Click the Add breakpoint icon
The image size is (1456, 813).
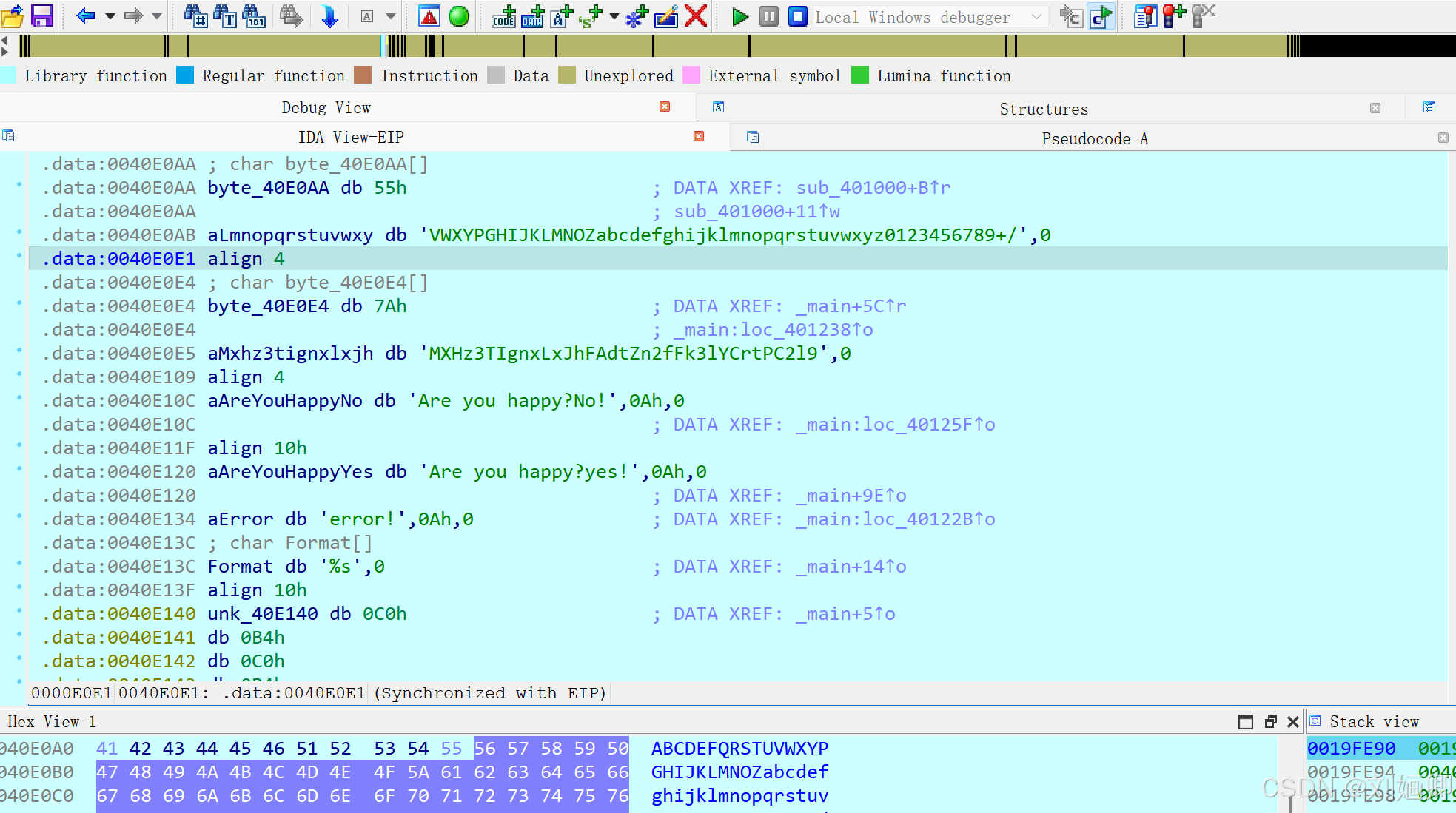point(1173,16)
